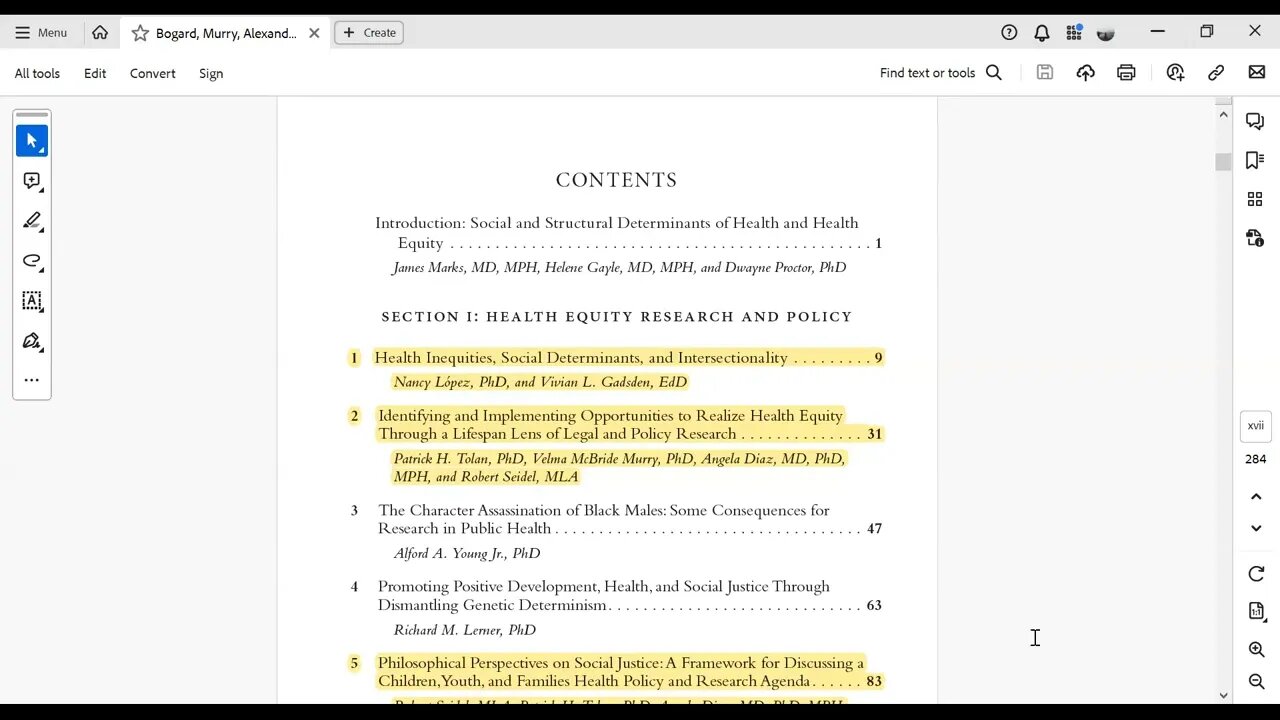Click author line Alford A. Young Jr., PhD

[x=467, y=553]
